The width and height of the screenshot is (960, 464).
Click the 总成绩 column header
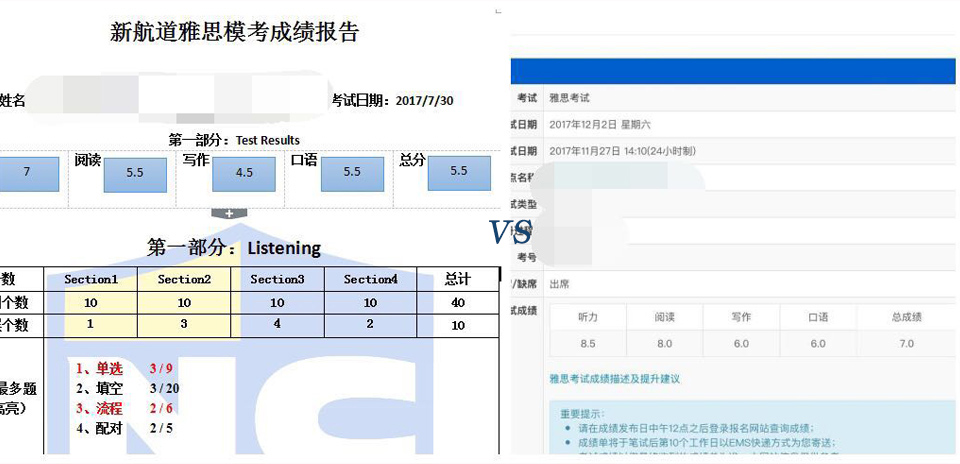click(907, 317)
